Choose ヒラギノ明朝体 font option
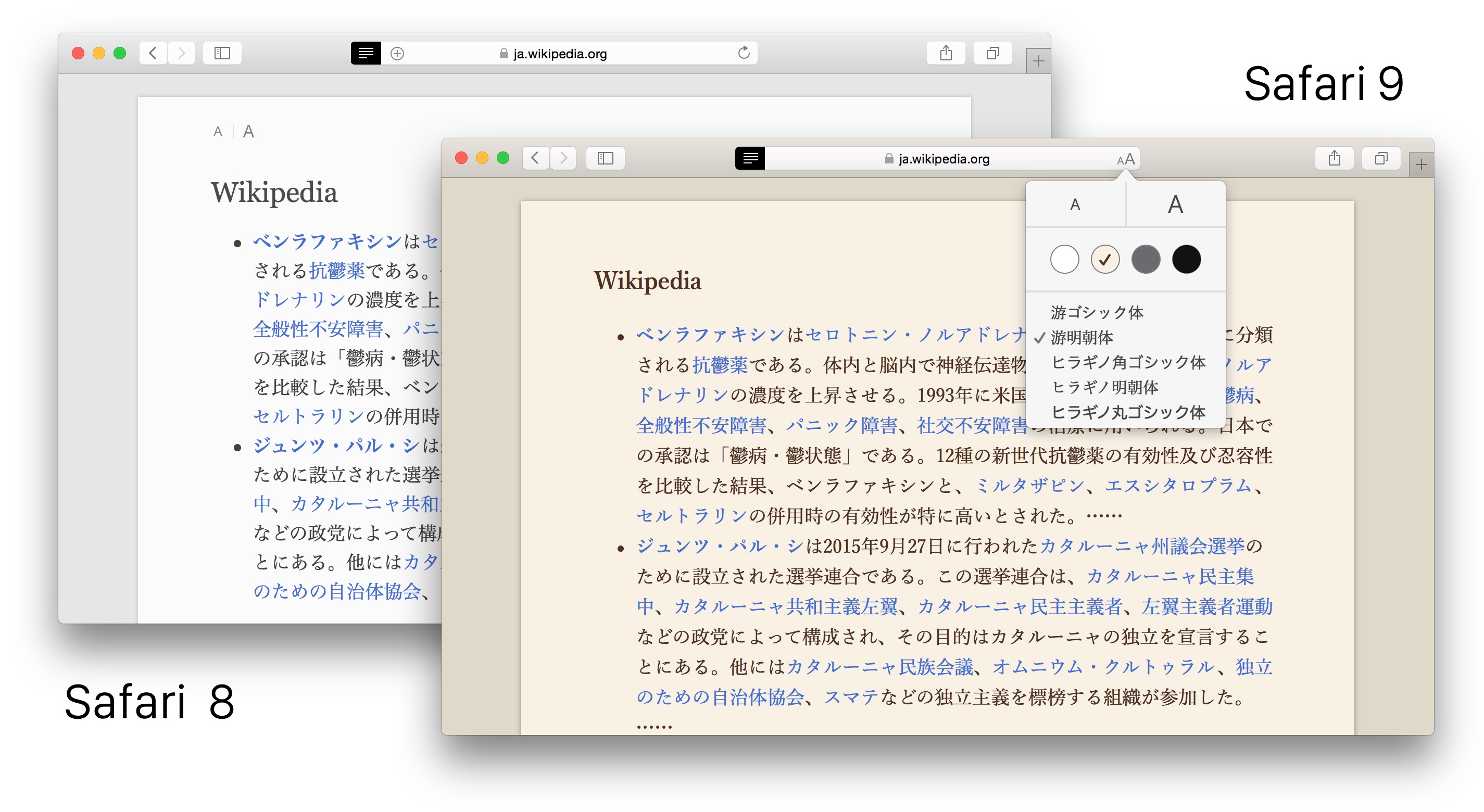1484x812 pixels. (x=1104, y=387)
